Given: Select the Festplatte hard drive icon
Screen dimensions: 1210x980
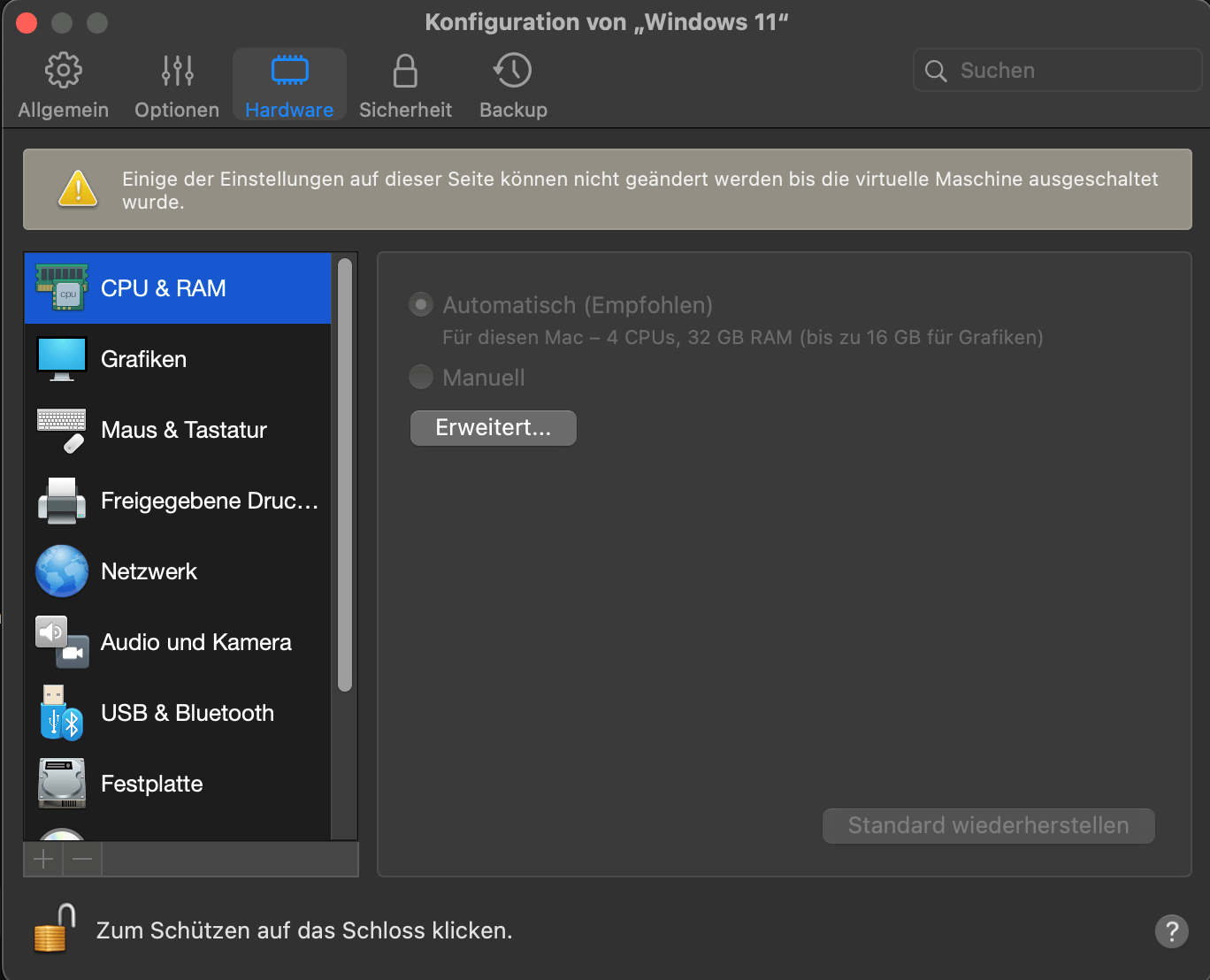Looking at the screenshot, I should (62, 784).
